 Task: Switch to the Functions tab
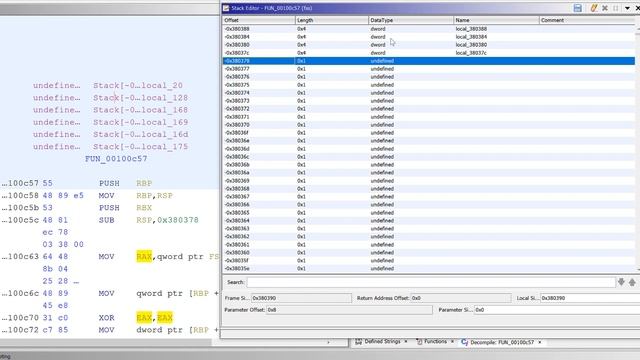(435, 342)
